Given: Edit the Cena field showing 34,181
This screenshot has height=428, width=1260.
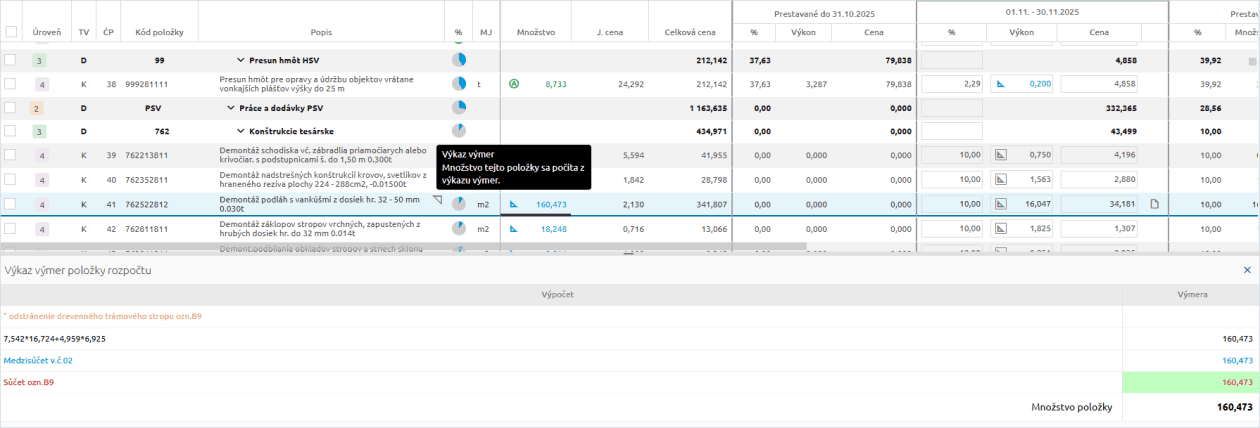Looking at the screenshot, I should tap(1100, 204).
